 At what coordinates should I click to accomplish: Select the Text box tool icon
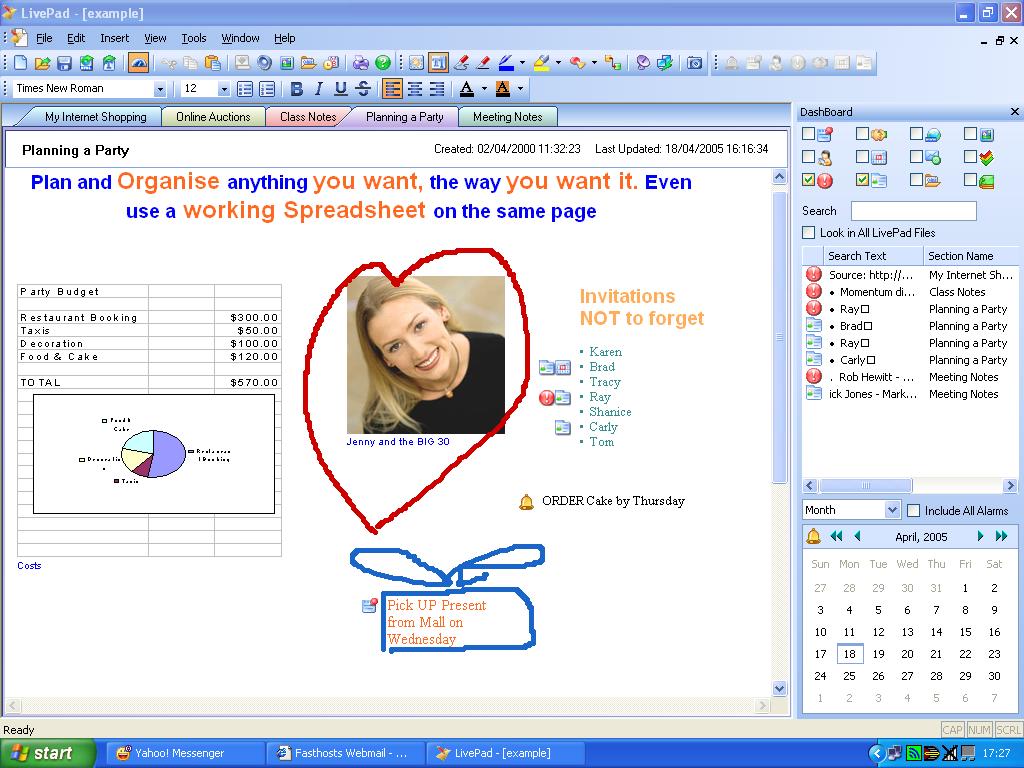coord(439,63)
